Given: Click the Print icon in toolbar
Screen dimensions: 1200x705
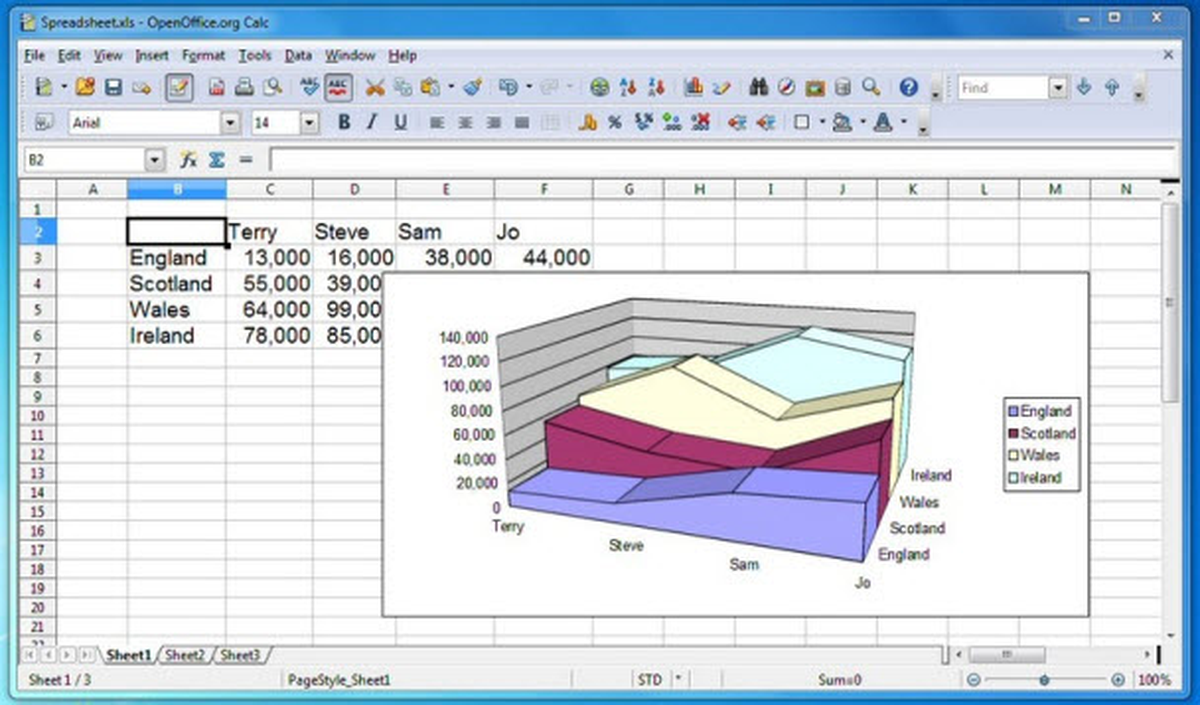Looking at the screenshot, I should point(243,88).
